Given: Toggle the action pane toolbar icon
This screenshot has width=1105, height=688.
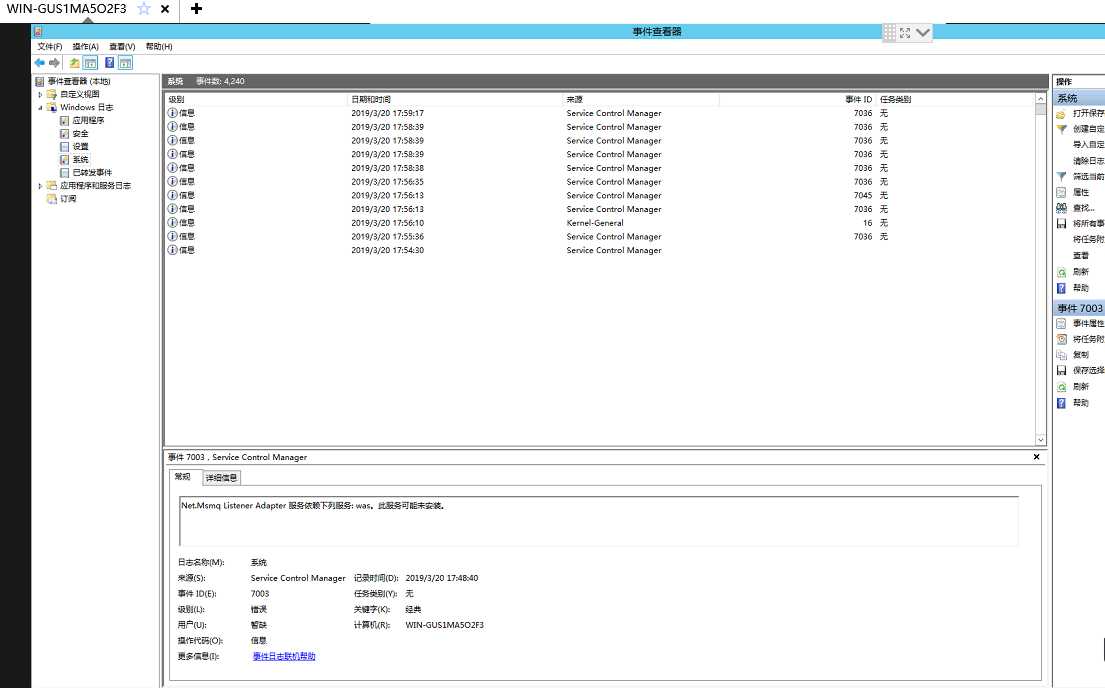Looking at the screenshot, I should click(125, 63).
